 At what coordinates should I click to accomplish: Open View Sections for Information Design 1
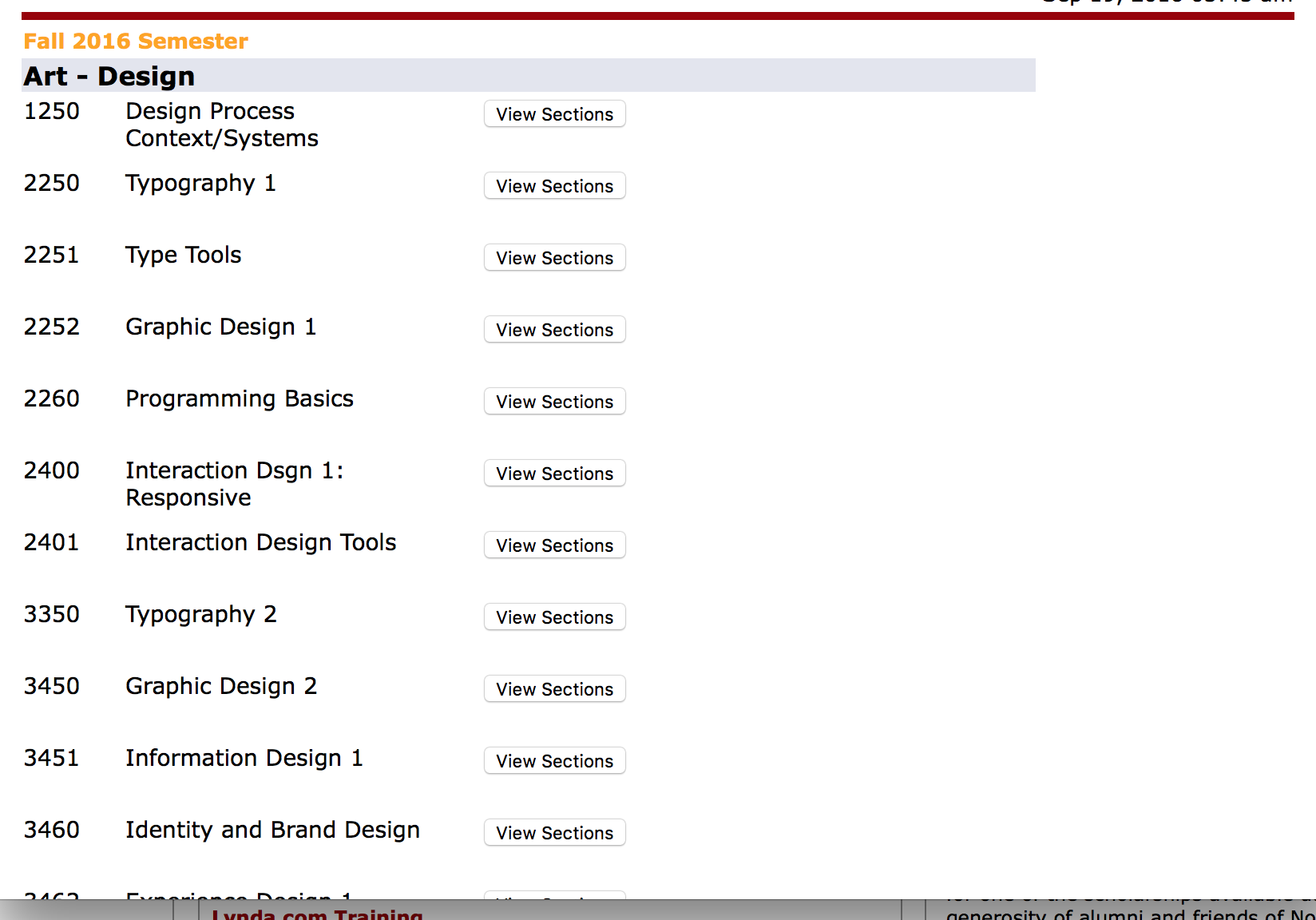coord(554,761)
